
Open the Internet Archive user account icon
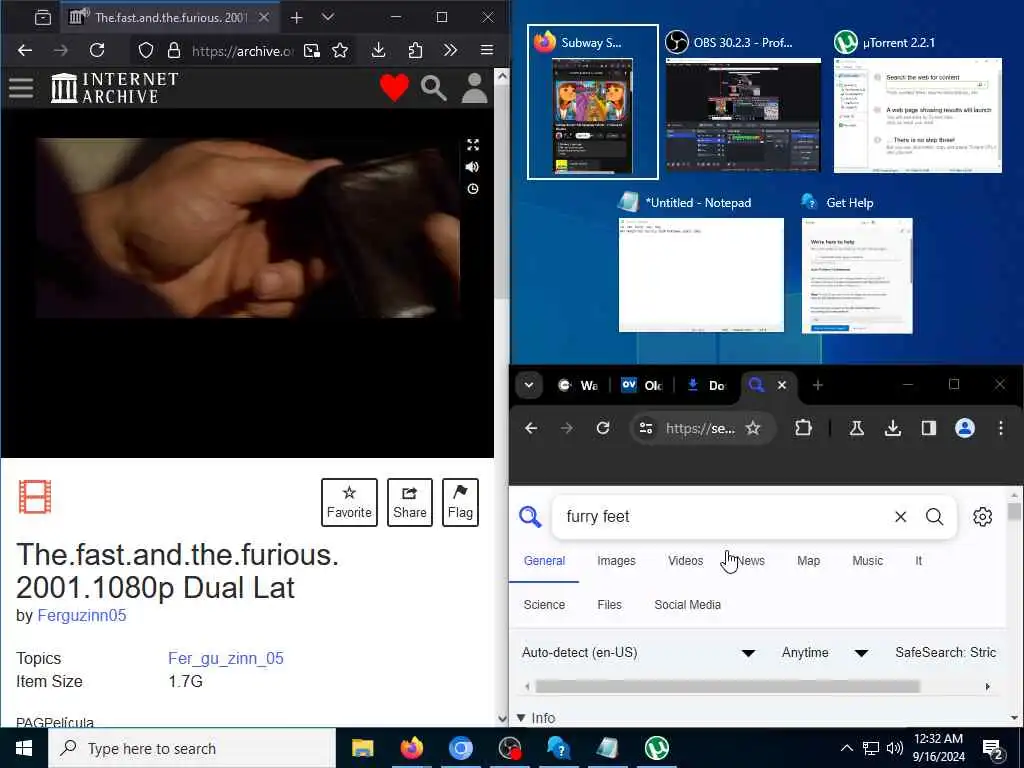tap(475, 88)
